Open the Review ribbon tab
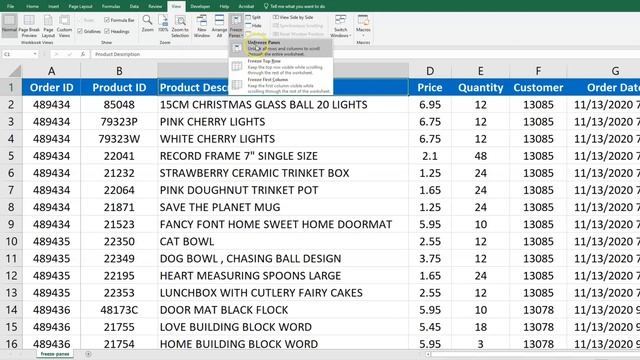The image size is (640, 360). [155, 6]
